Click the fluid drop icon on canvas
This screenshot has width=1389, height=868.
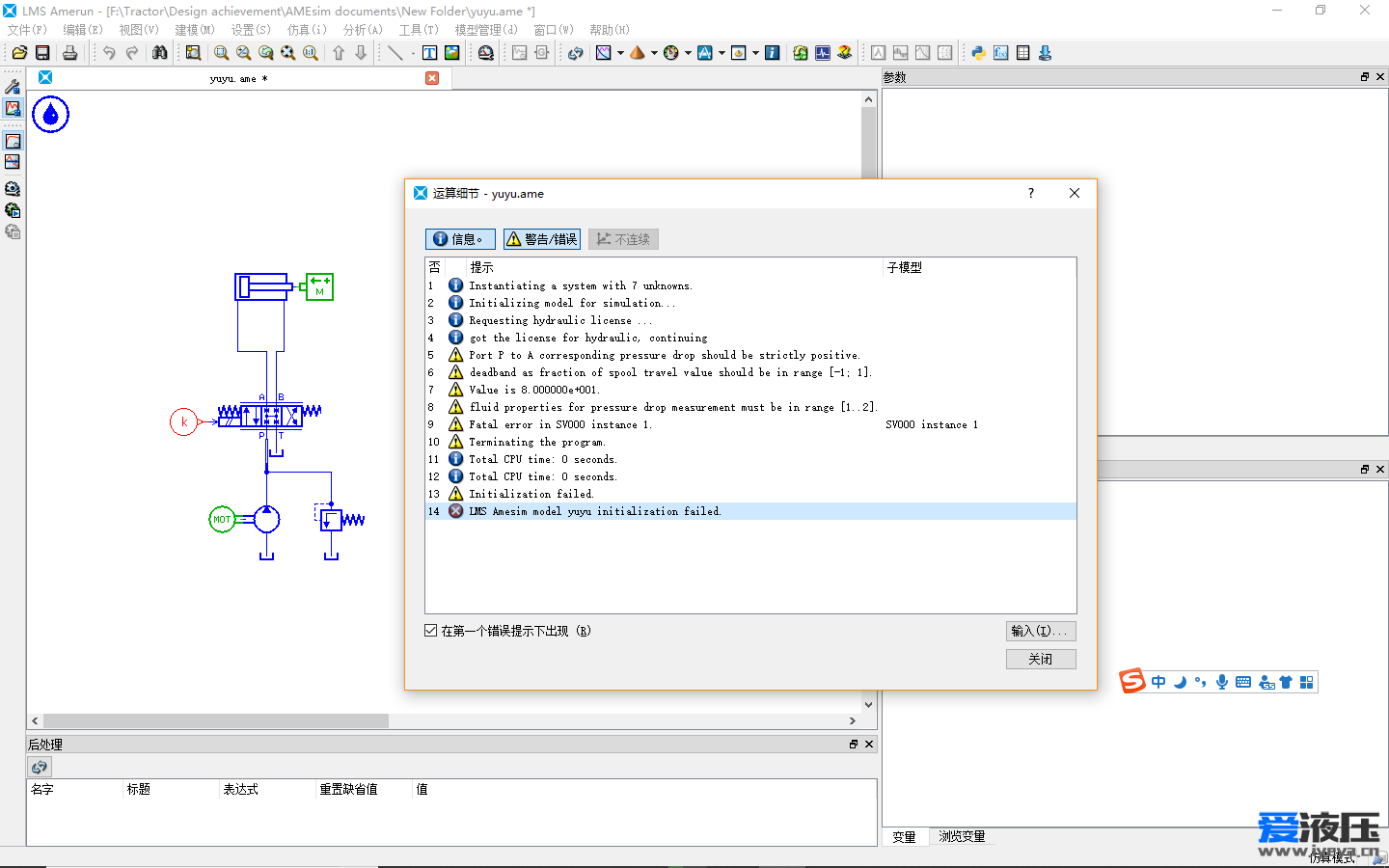point(51,115)
